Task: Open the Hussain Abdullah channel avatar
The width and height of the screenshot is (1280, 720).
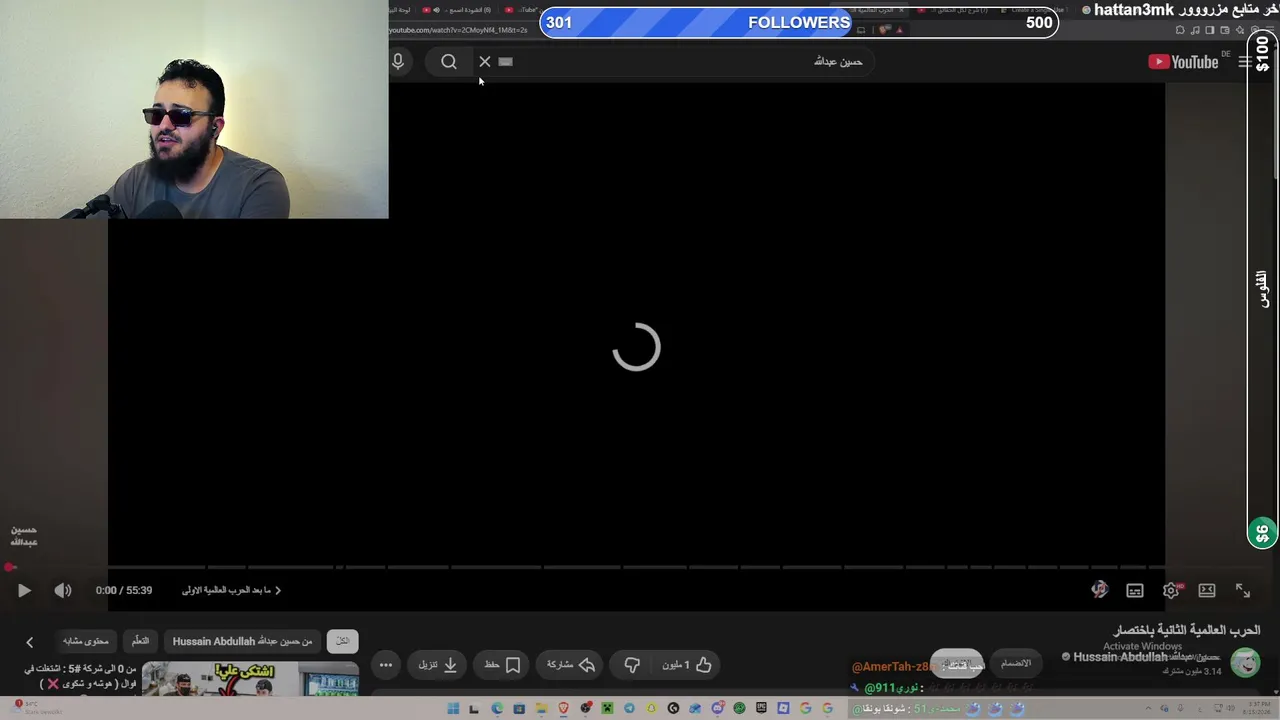Action: [1245, 663]
